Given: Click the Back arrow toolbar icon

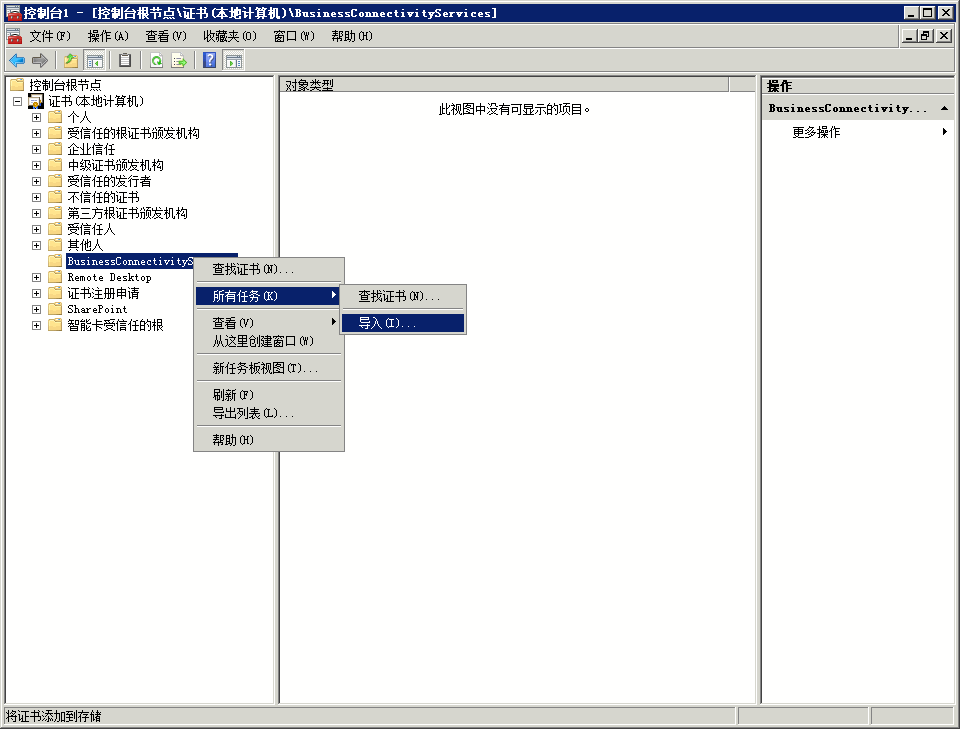Looking at the screenshot, I should coord(17,61).
